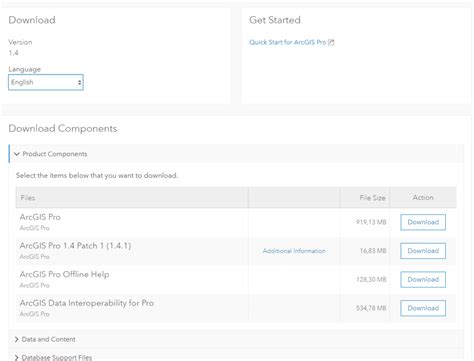Click the File Size column header
Viewport: 474px width, 361px height.
(x=372, y=198)
